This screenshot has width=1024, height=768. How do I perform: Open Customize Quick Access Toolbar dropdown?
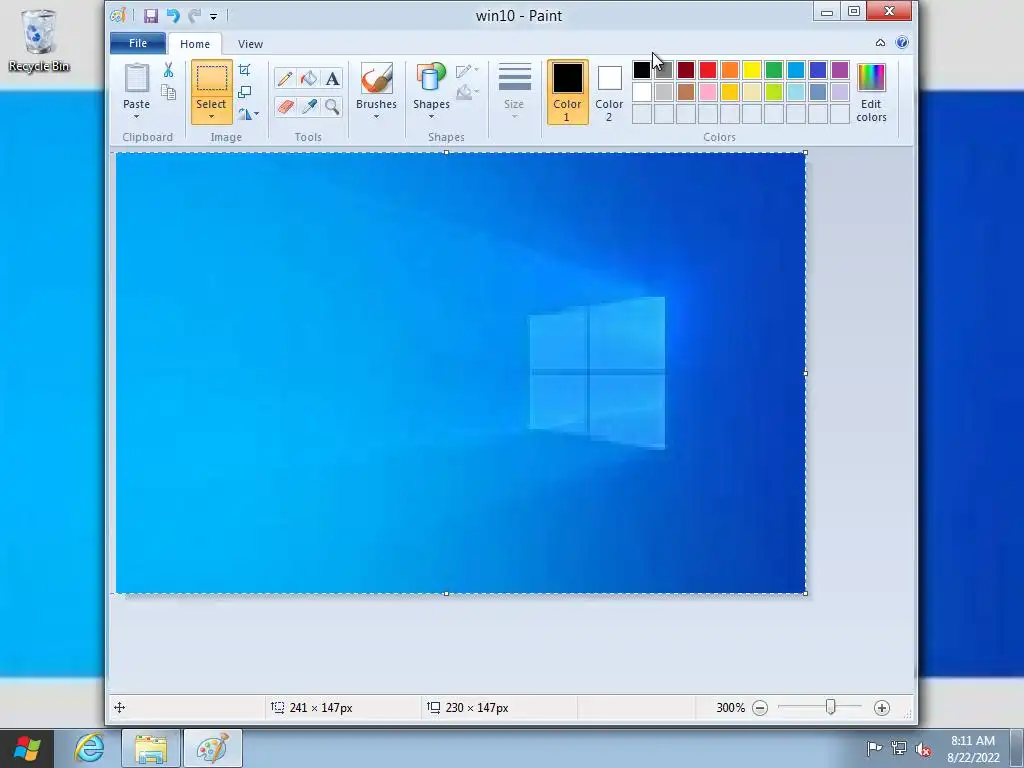[214, 16]
